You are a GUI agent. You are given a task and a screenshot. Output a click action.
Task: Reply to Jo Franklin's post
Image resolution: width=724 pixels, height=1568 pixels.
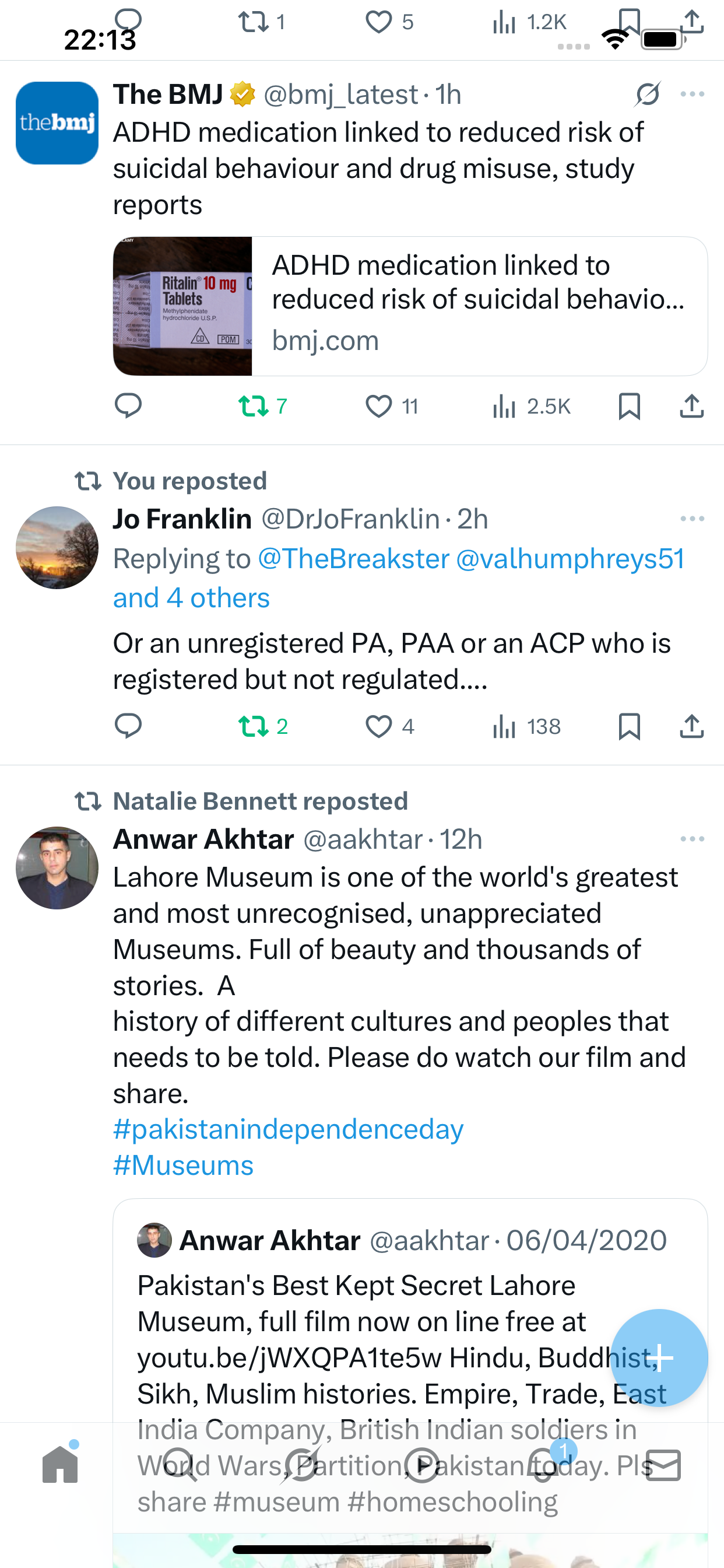(x=128, y=726)
